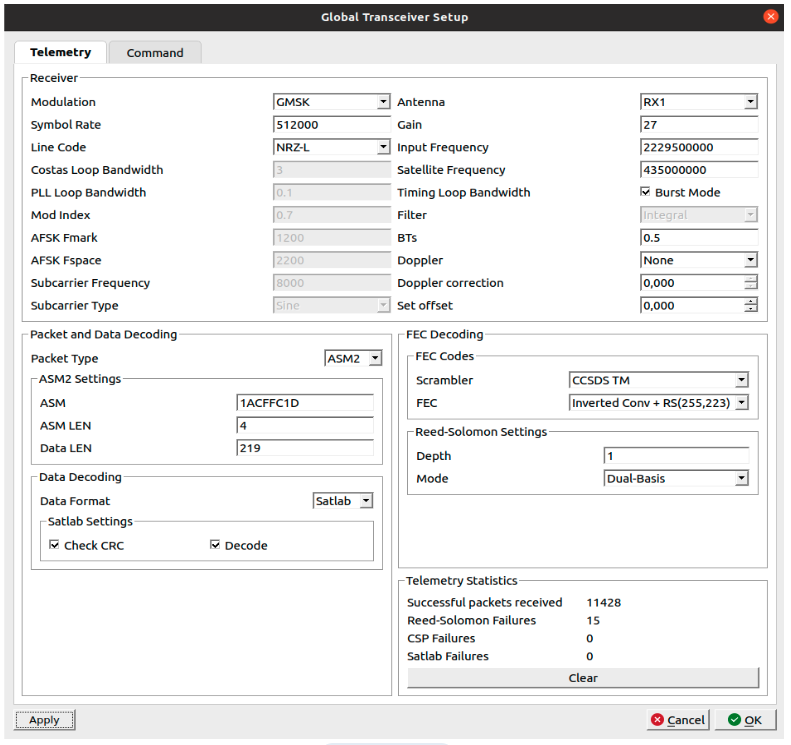791x745 pixels.
Task: Click the Apply button
Action: (x=44, y=720)
